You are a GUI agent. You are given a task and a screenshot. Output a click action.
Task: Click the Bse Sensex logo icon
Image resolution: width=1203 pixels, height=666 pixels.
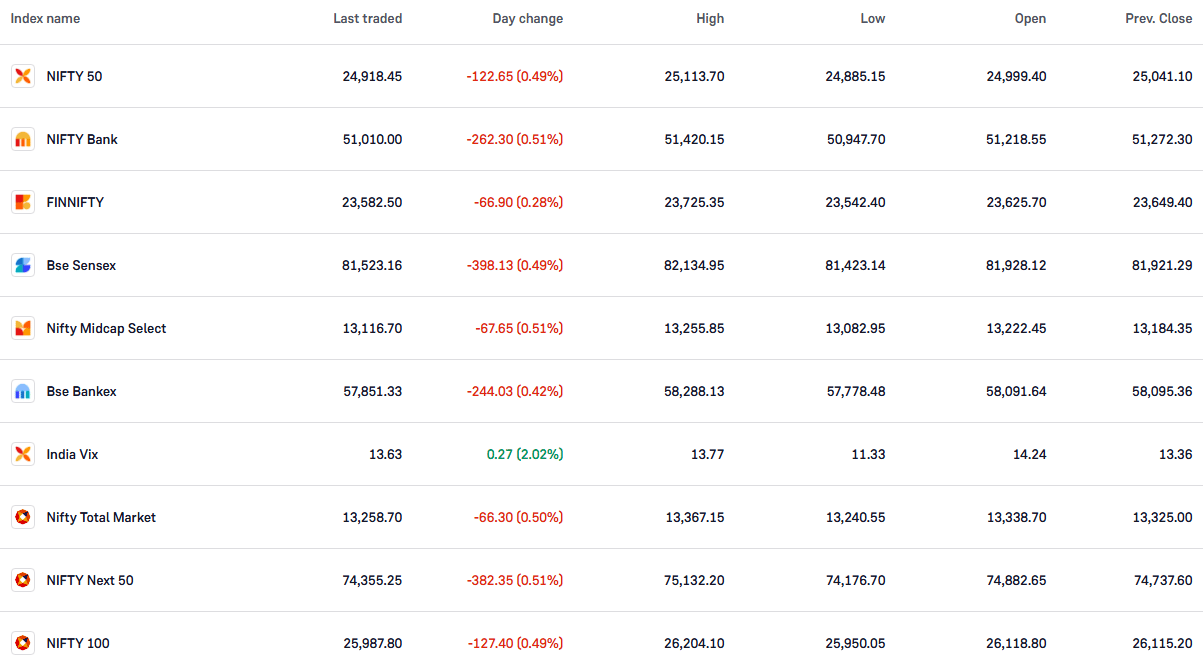pyautogui.click(x=23, y=265)
